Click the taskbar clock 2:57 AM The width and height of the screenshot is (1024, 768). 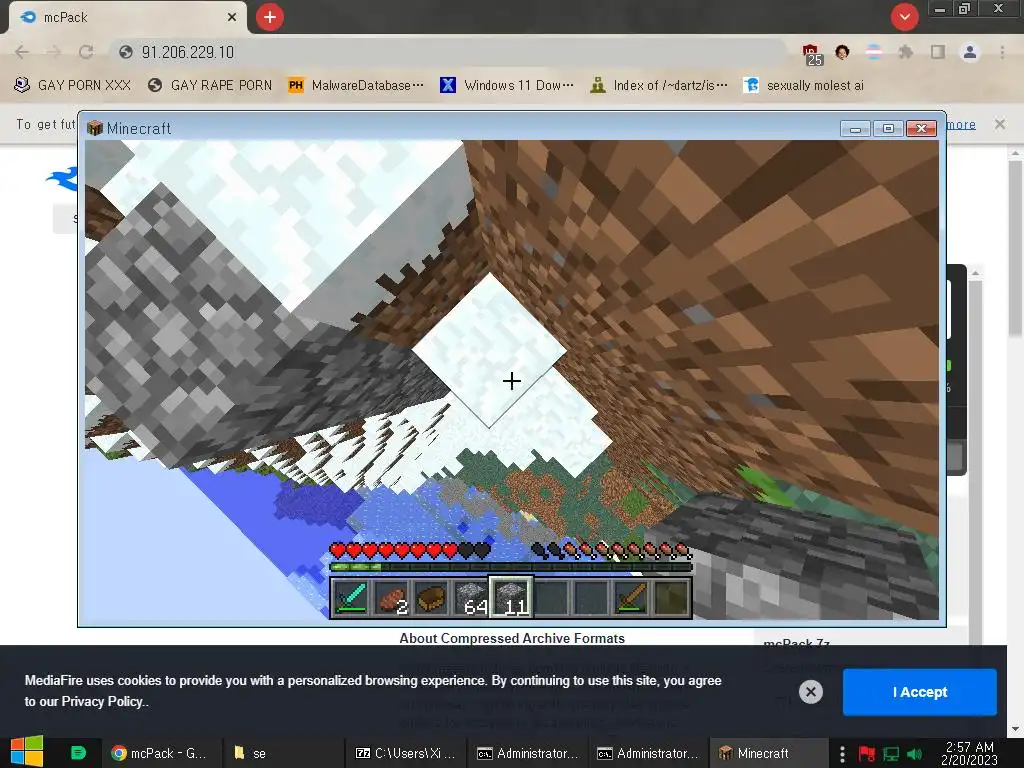coord(969,753)
